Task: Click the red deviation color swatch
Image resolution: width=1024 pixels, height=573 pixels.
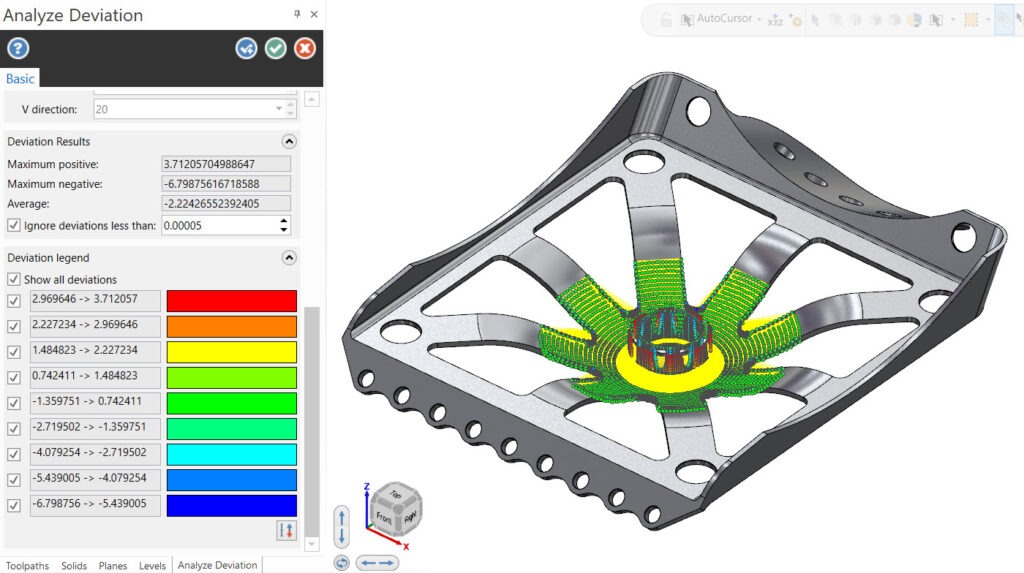Action: point(231,301)
